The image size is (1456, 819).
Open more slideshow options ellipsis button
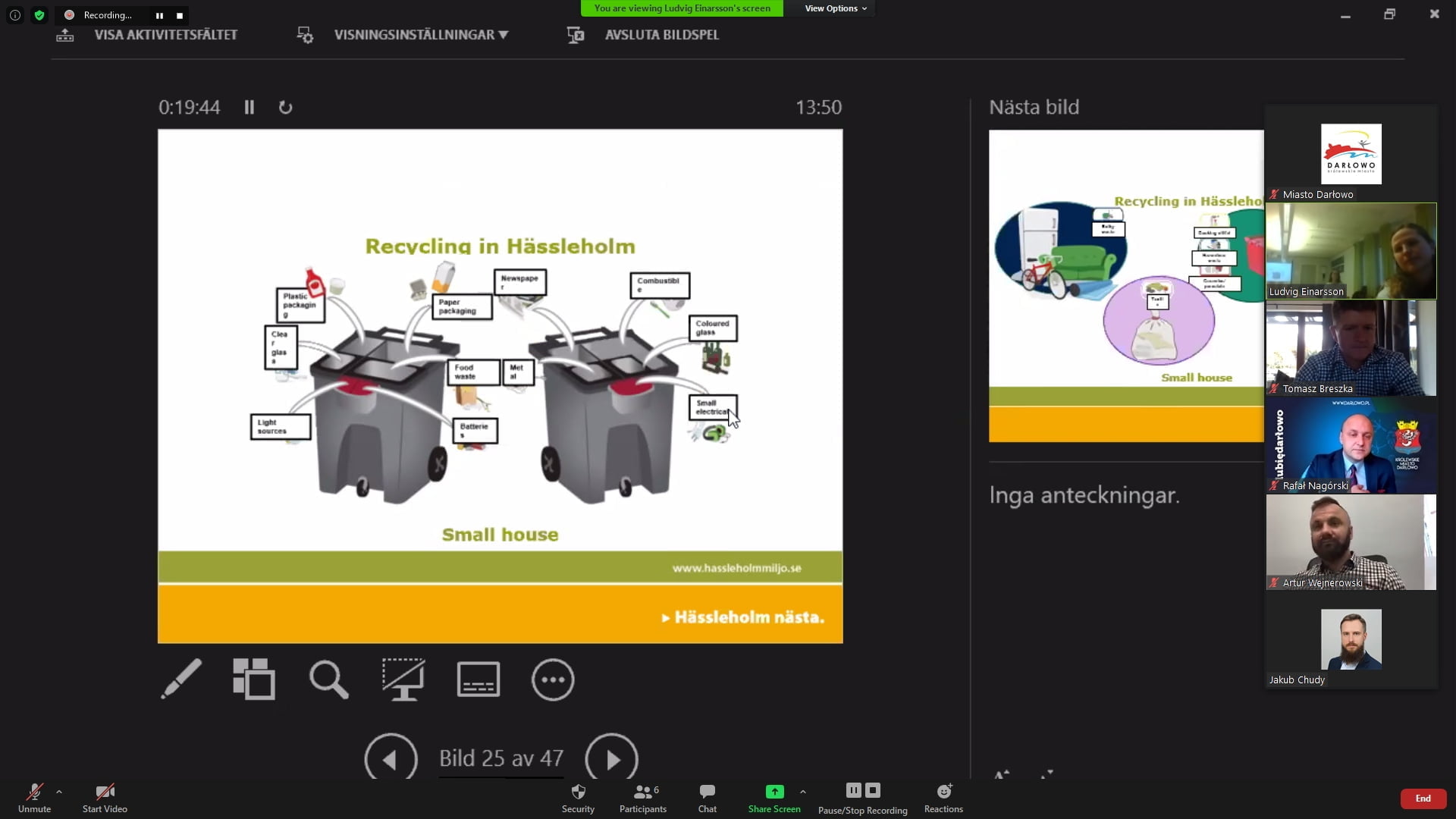[x=553, y=679]
